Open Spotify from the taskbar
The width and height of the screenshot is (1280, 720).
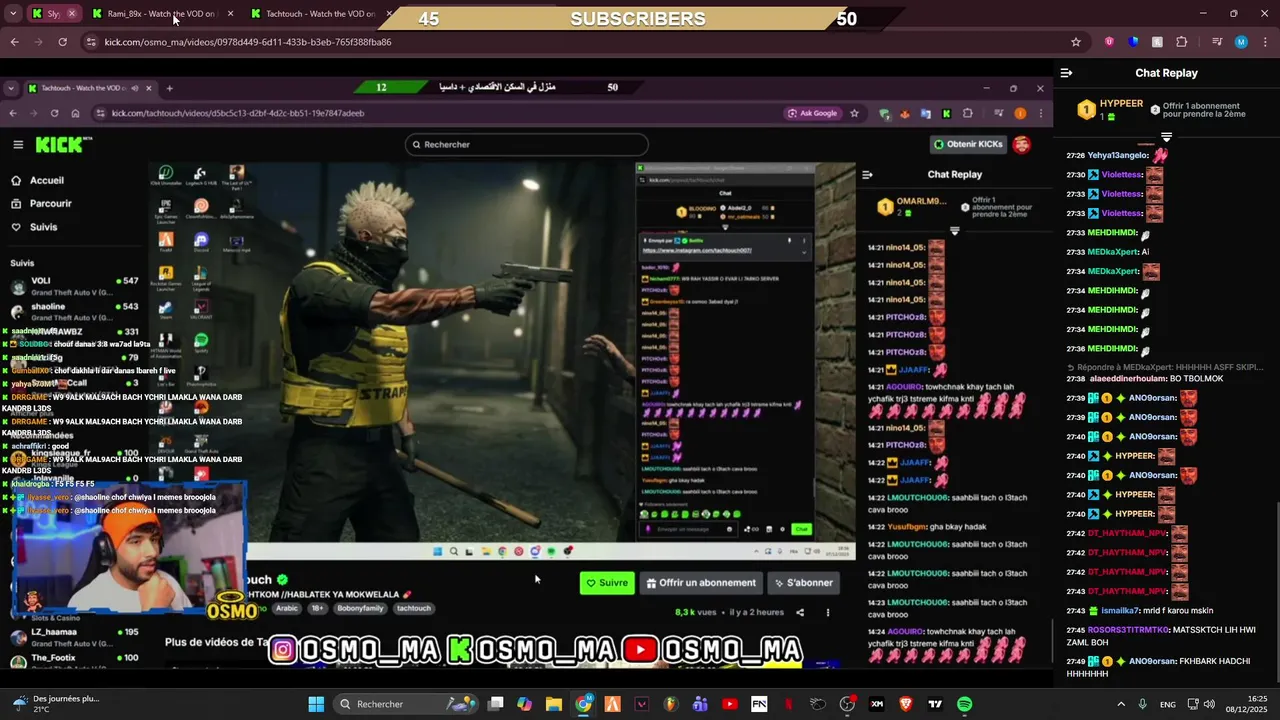(964, 704)
